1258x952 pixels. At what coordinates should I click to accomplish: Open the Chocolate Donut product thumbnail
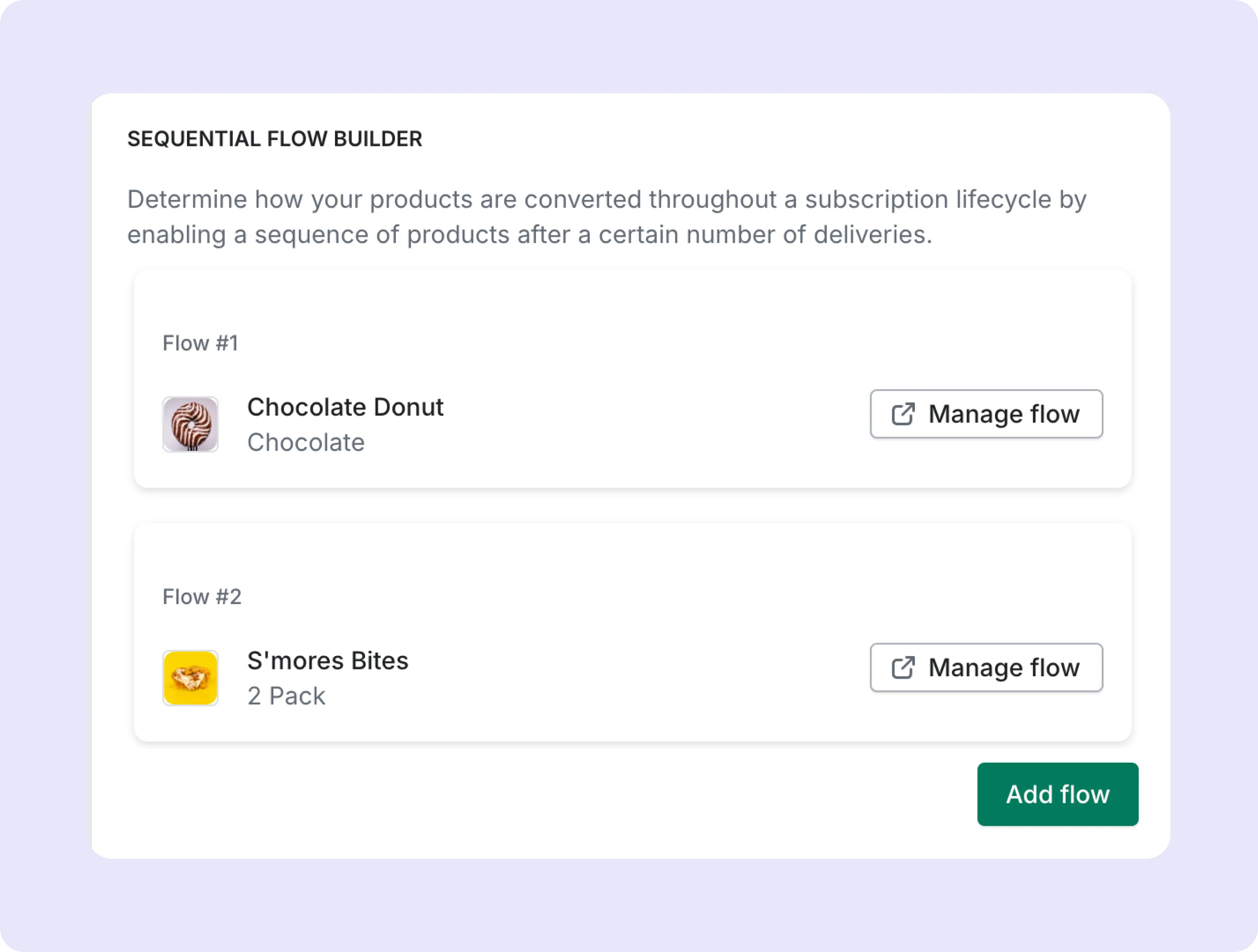tap(191, 424)
